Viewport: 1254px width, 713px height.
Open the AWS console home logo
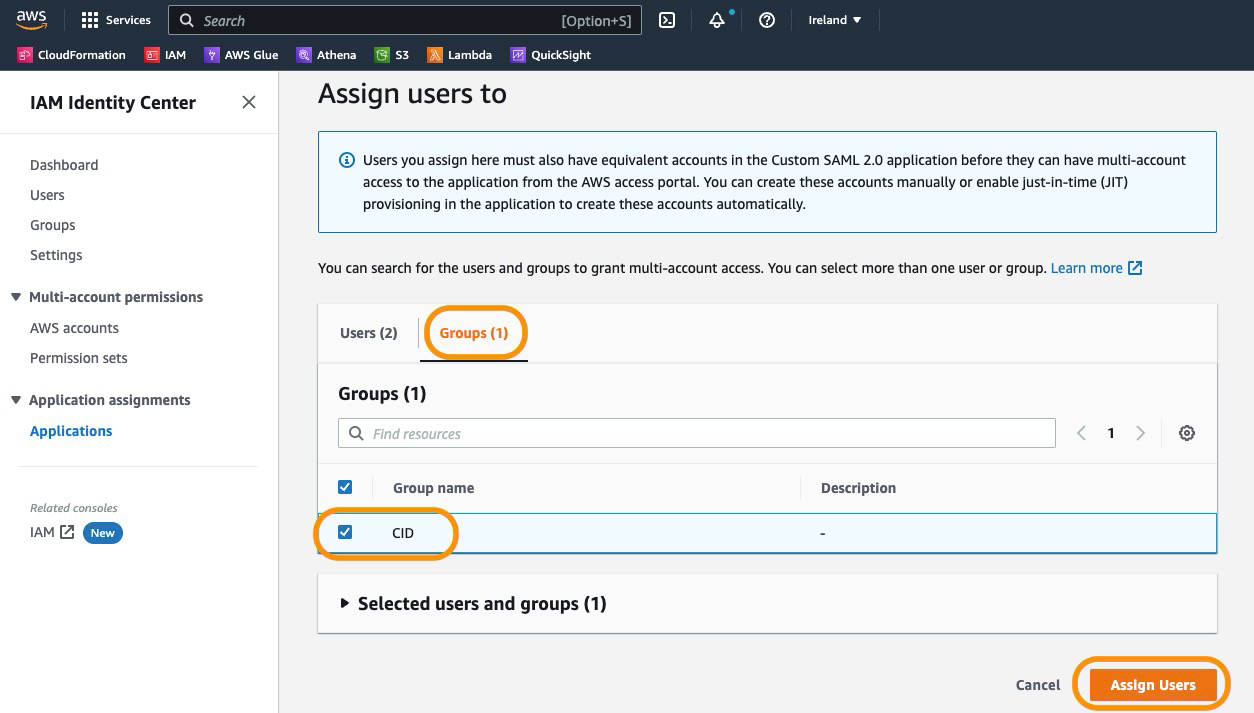point(31,20)
